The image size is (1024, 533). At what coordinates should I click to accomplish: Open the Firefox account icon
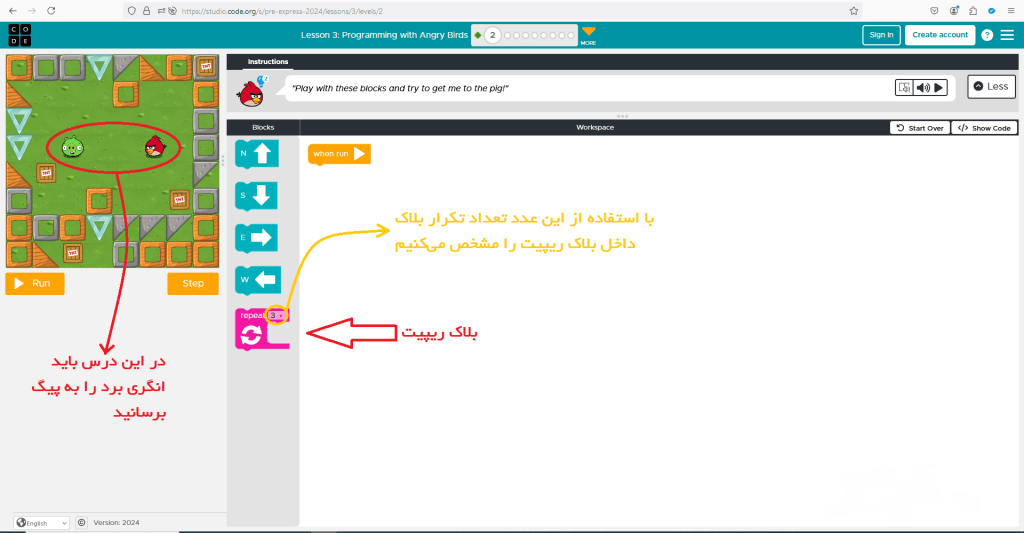954,11
